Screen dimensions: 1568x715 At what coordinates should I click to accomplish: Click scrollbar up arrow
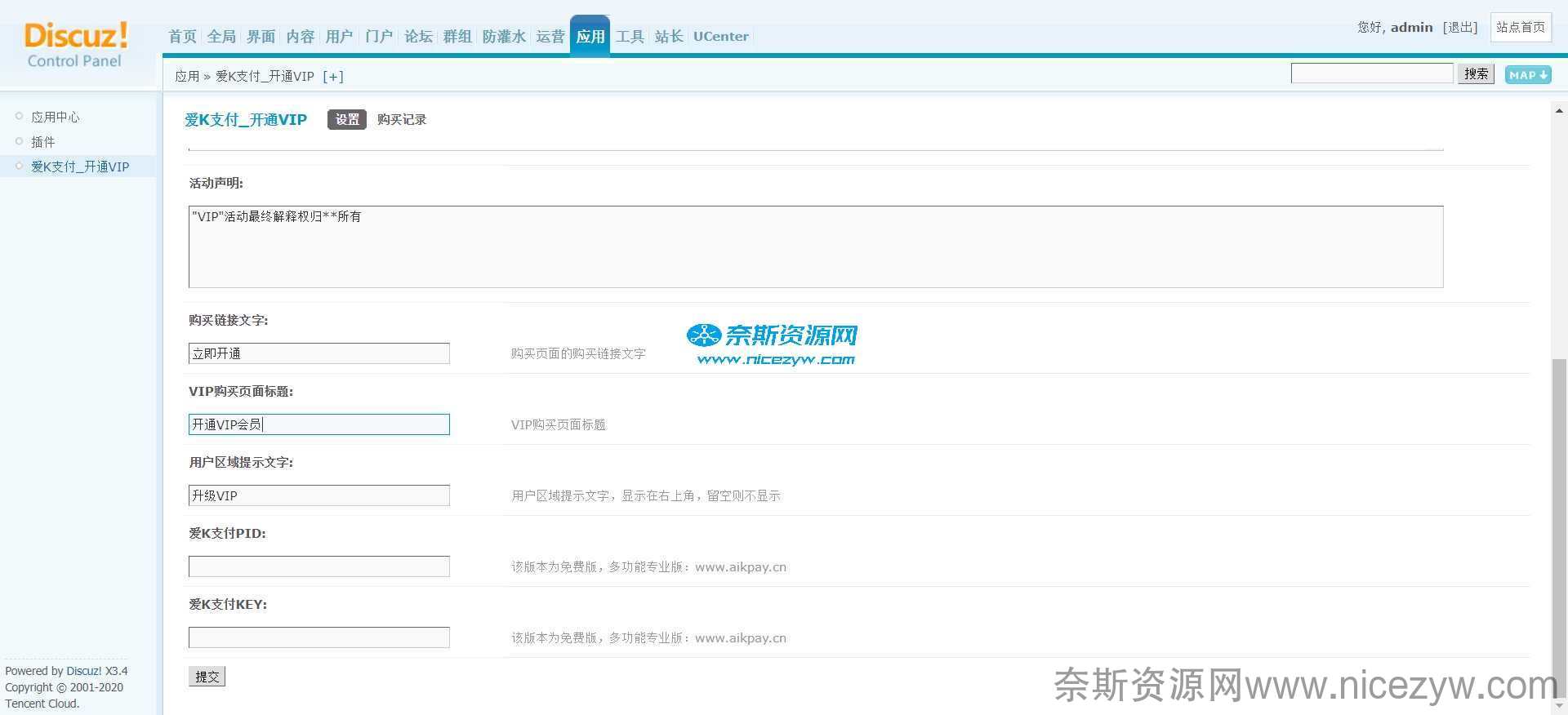click(x=1559, y=110)
